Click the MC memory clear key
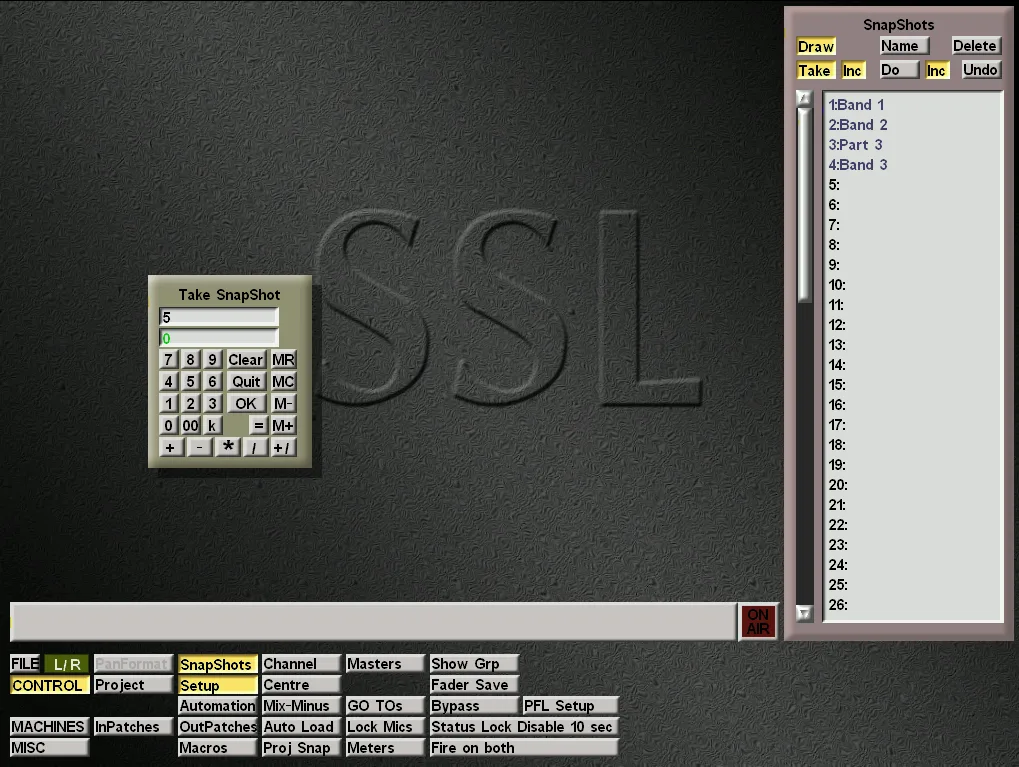The height and width of the screenshot is (767, 1019). [x=283, y=382]
